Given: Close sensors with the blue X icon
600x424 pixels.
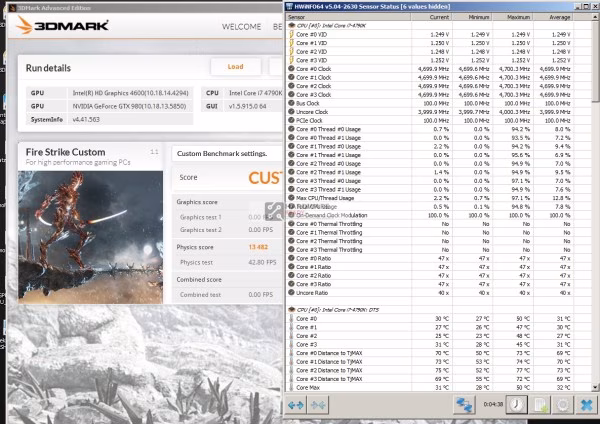Looking at the screenshot, I should pyautogui.click(x=586, y=405).
